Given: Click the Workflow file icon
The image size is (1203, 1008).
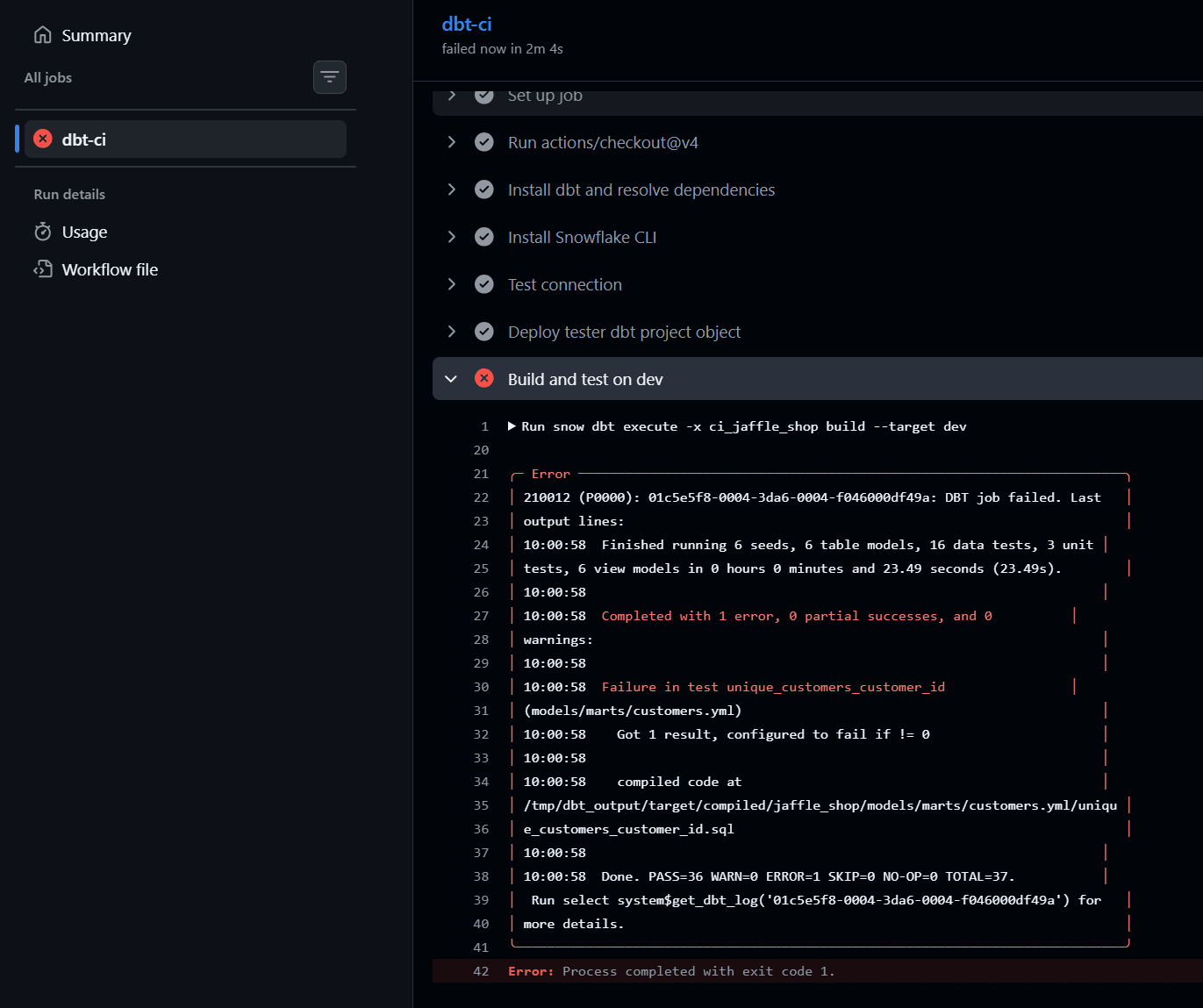Looking at the screenshot, I should 42,269.
